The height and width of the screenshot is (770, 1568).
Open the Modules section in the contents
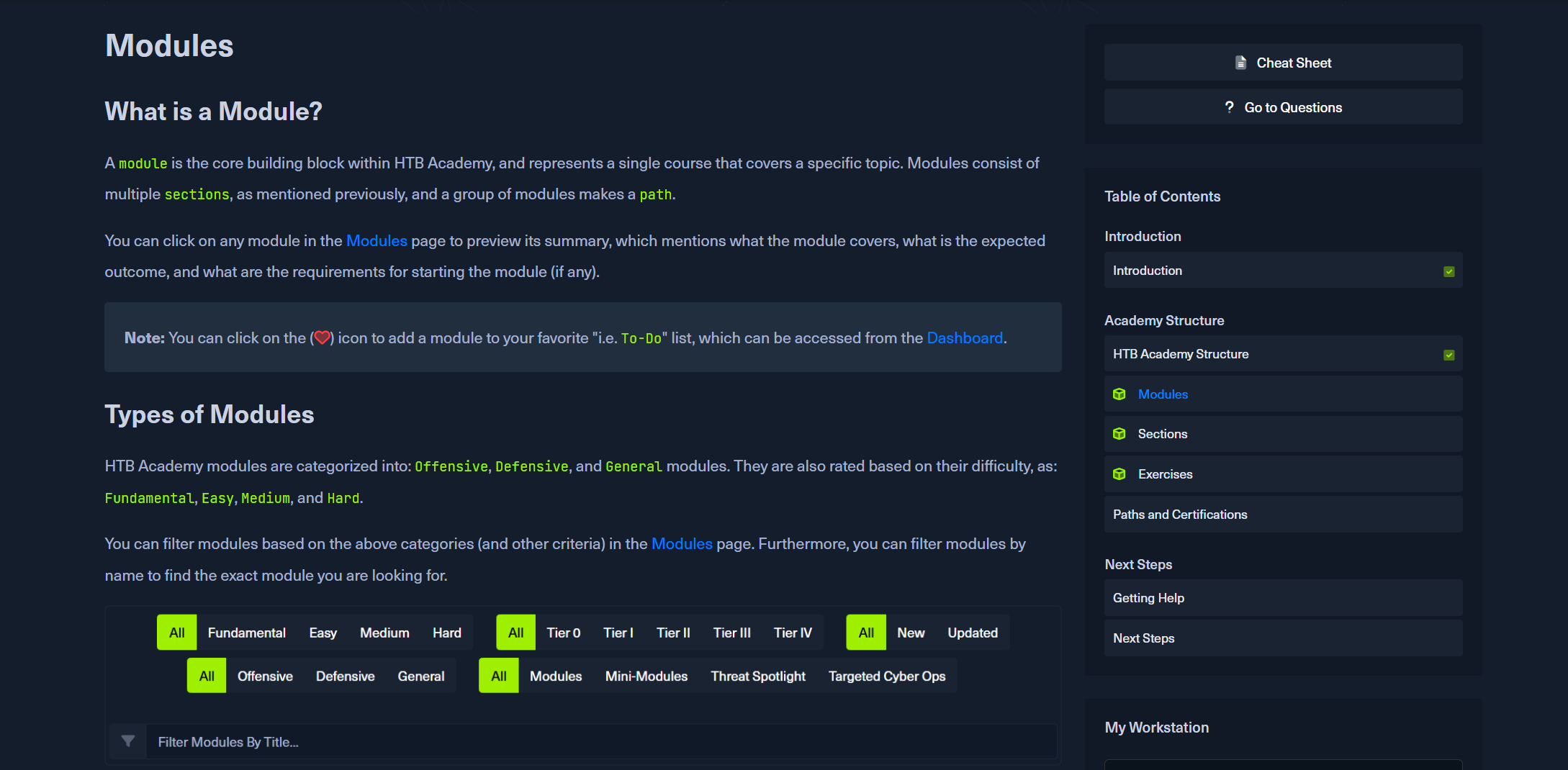coord(1283,394)
